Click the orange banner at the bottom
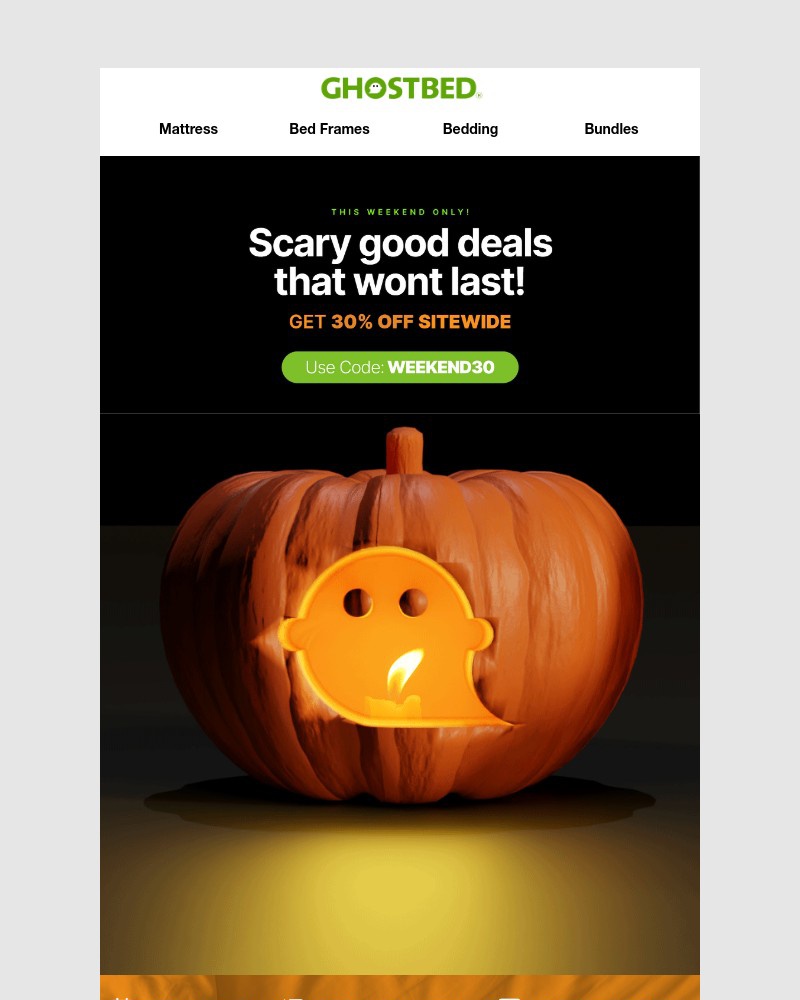Image resolution: width=800 pixels, height=1000 pixels. pos(400,987)
